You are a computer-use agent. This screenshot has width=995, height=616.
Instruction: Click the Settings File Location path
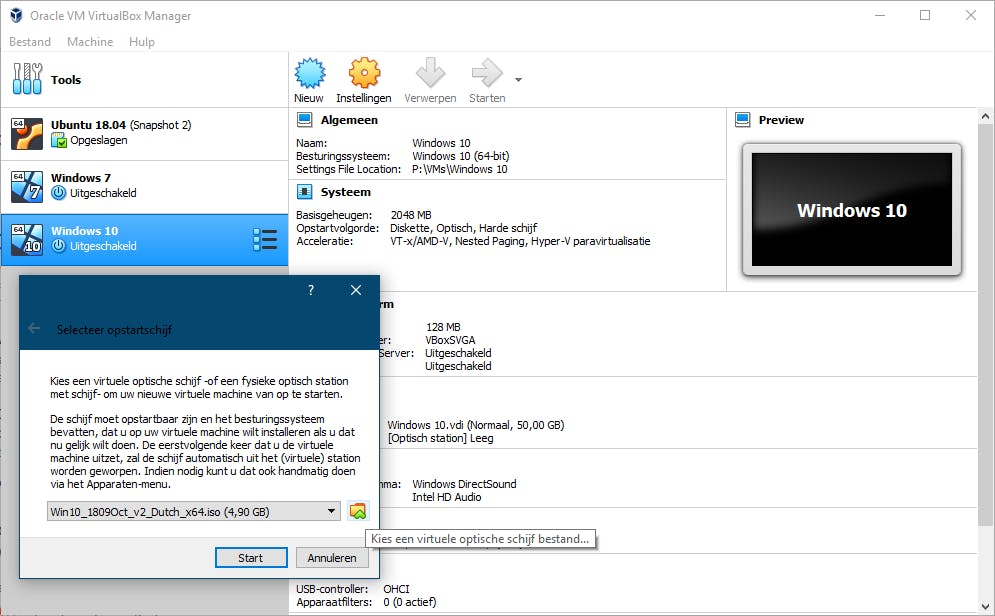click(460, 169)
